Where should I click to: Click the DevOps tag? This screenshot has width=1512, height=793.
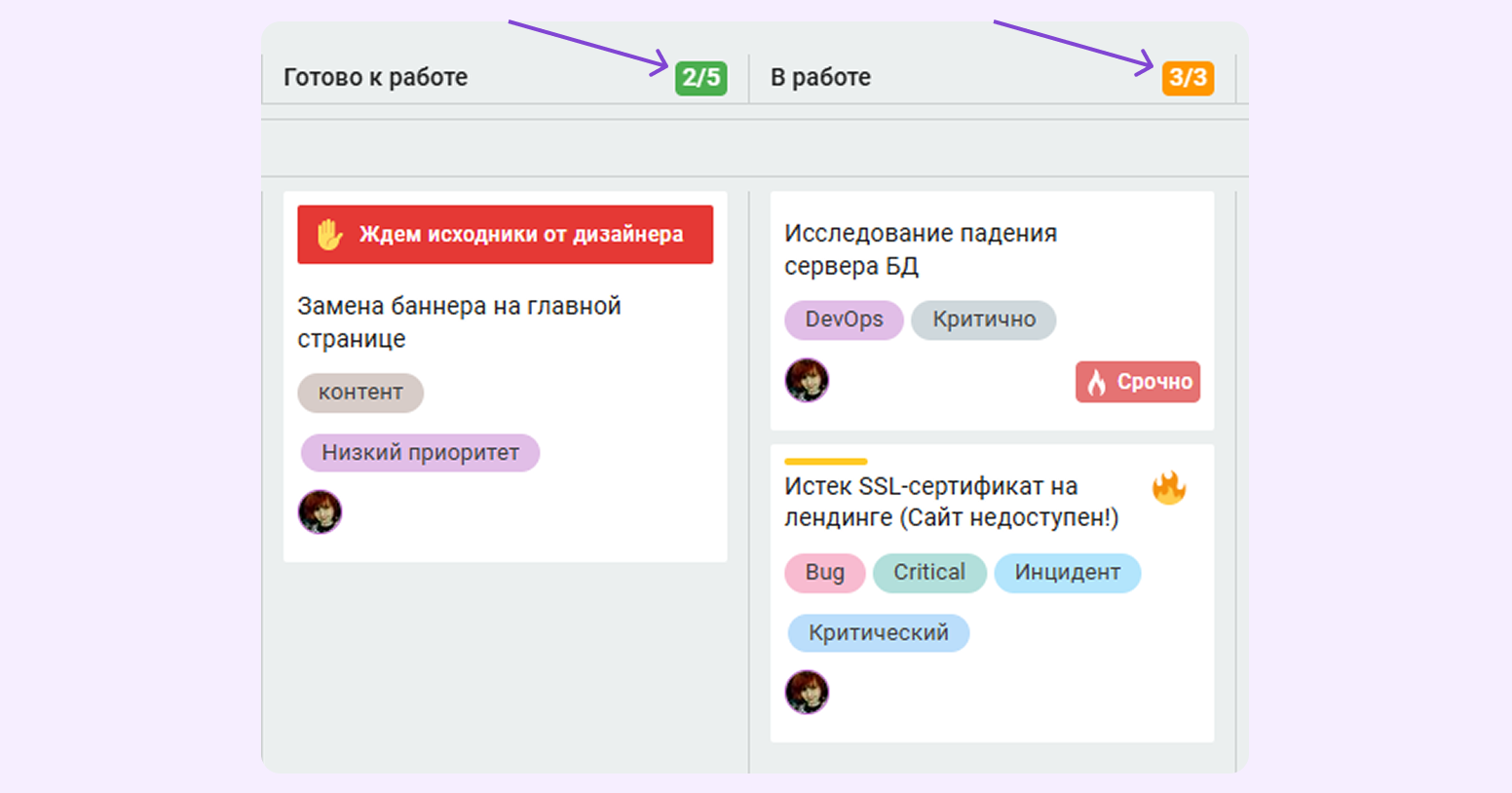844,320
